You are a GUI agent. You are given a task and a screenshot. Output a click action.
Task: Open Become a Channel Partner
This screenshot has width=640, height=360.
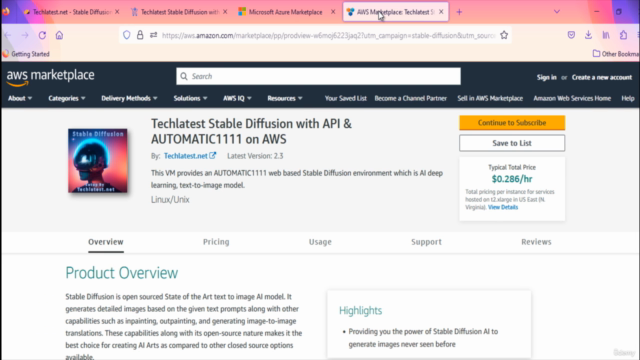[411, 98]
